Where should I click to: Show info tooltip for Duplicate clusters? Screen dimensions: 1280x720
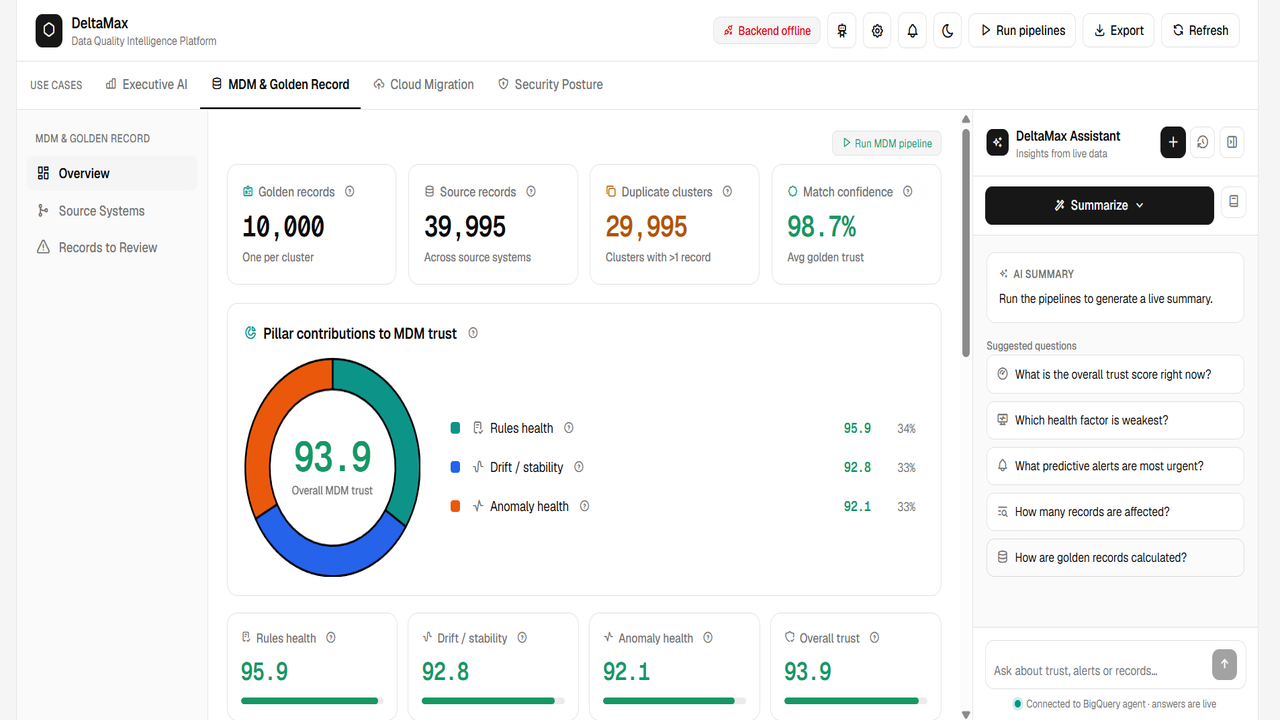727,192
